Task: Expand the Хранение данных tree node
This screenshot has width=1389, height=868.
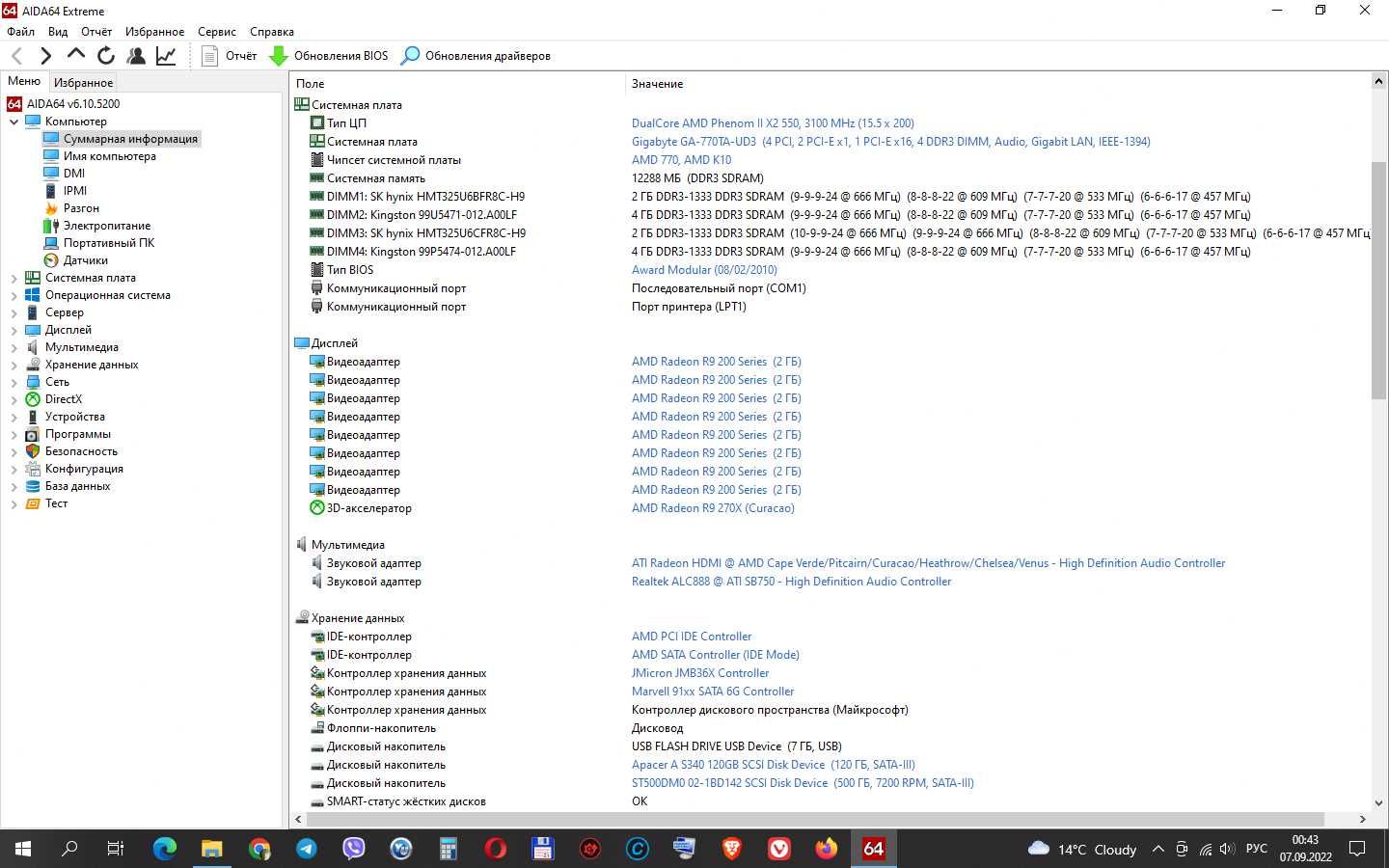Action: pyautogui.click(x=14, y=365)
